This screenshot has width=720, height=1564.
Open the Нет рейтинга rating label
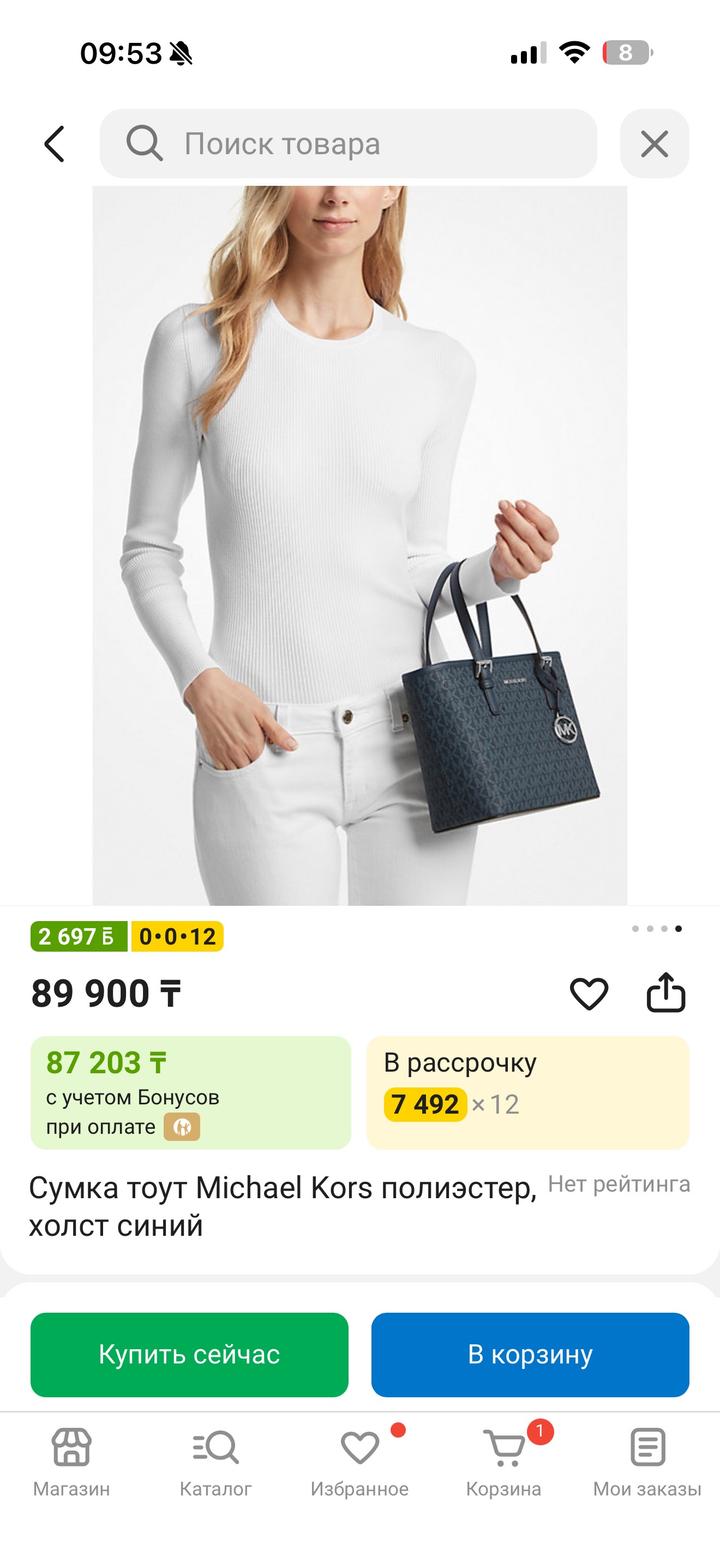[619, 1184]
